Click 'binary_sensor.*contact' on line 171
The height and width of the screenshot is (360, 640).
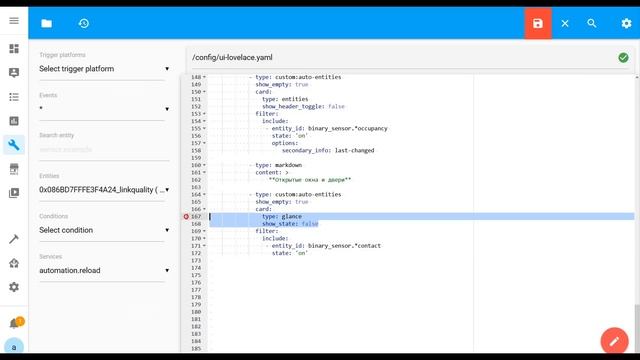coord(344,246)
